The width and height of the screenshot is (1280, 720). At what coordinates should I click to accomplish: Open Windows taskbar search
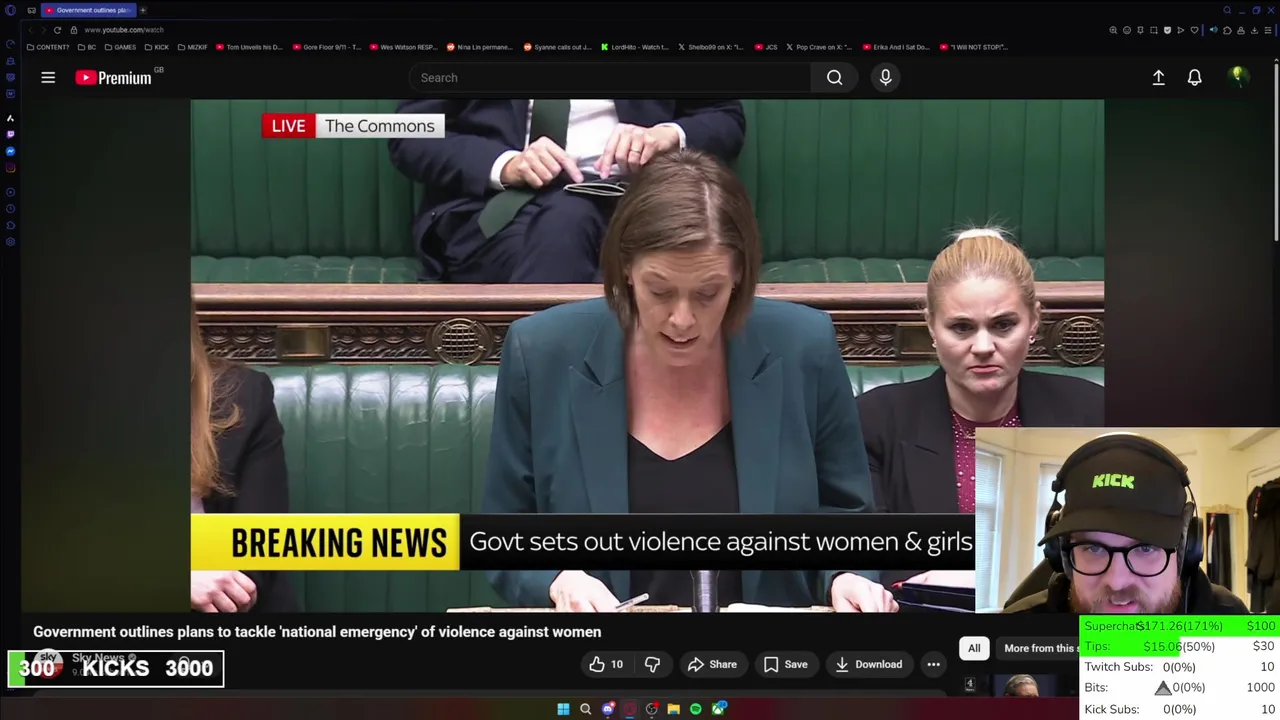585,709
